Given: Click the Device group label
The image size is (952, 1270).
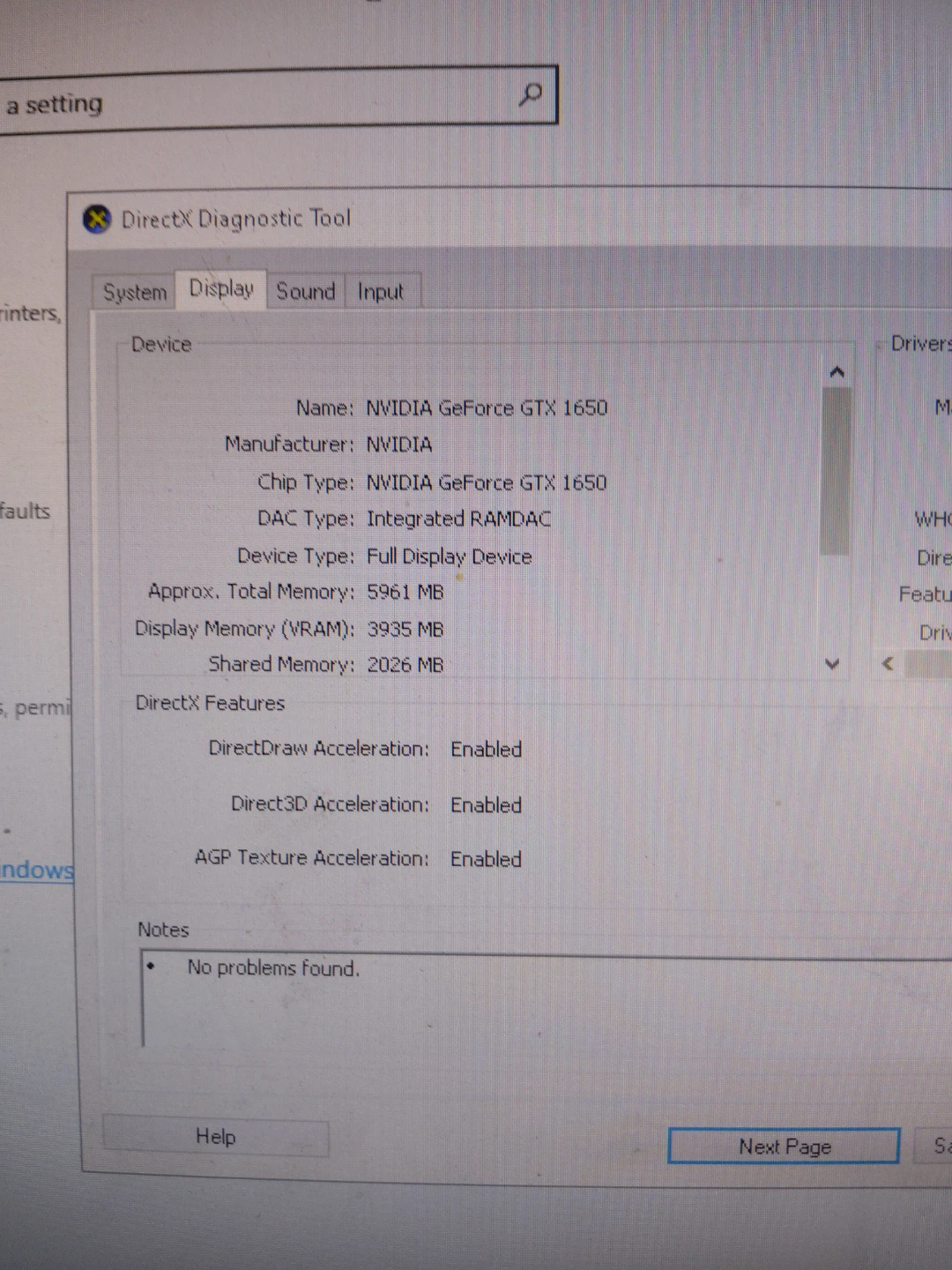Looking at the screenshot, I should click(x=161, y=344).
